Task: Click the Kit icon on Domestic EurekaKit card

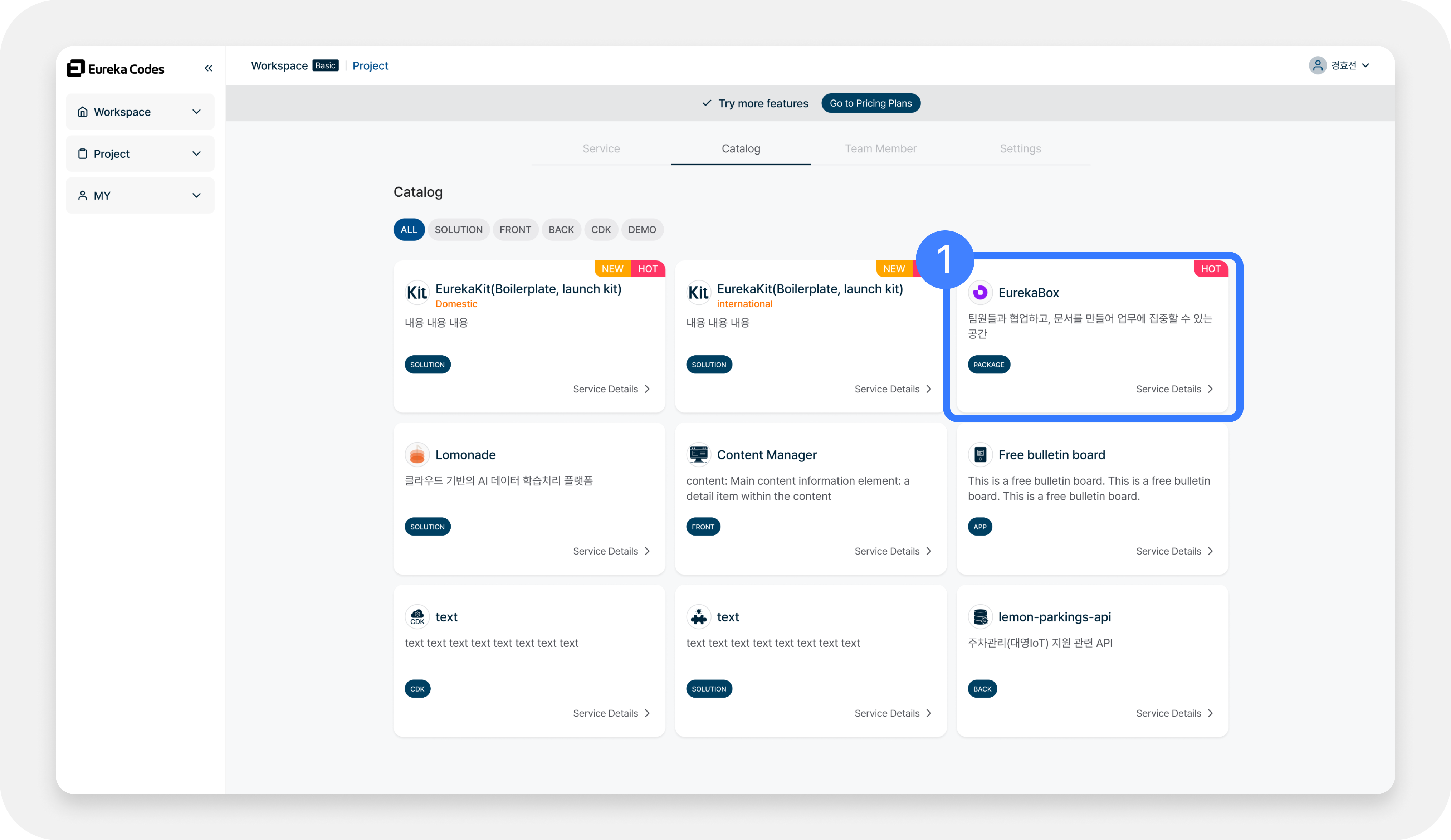Action: pyautogui.click(x=417, y=293)
